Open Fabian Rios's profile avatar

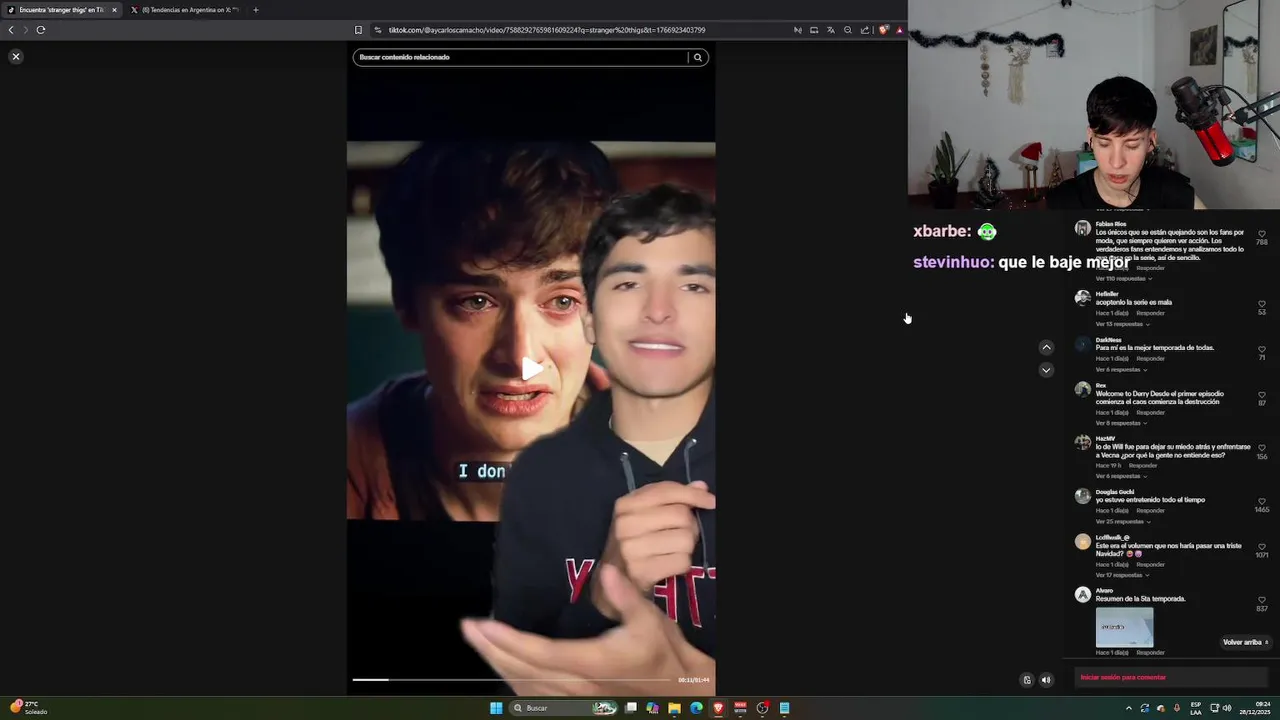pos(1082,228)
